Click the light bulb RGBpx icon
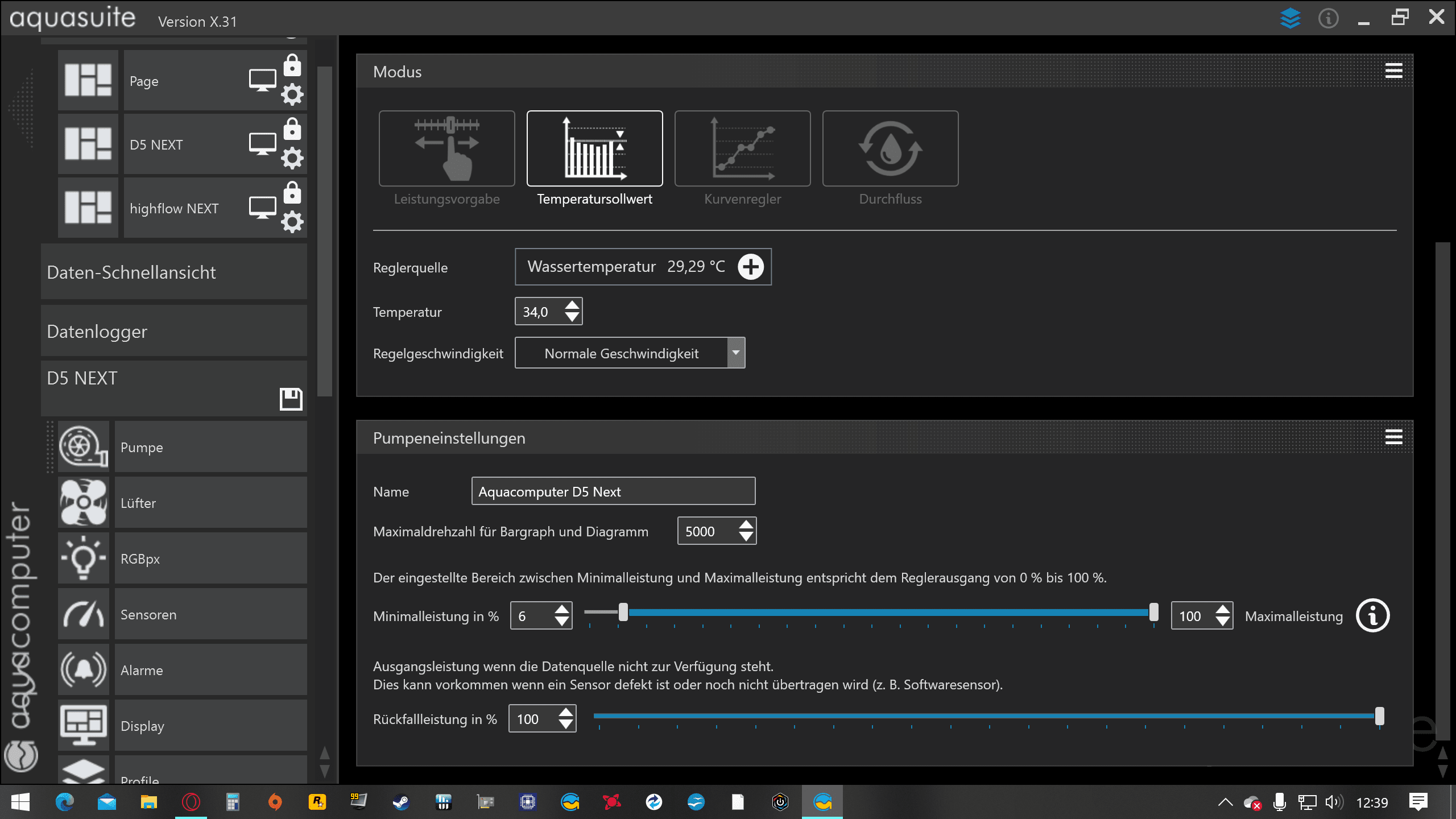Viewport: 1456px width, 819px height. 84,558
